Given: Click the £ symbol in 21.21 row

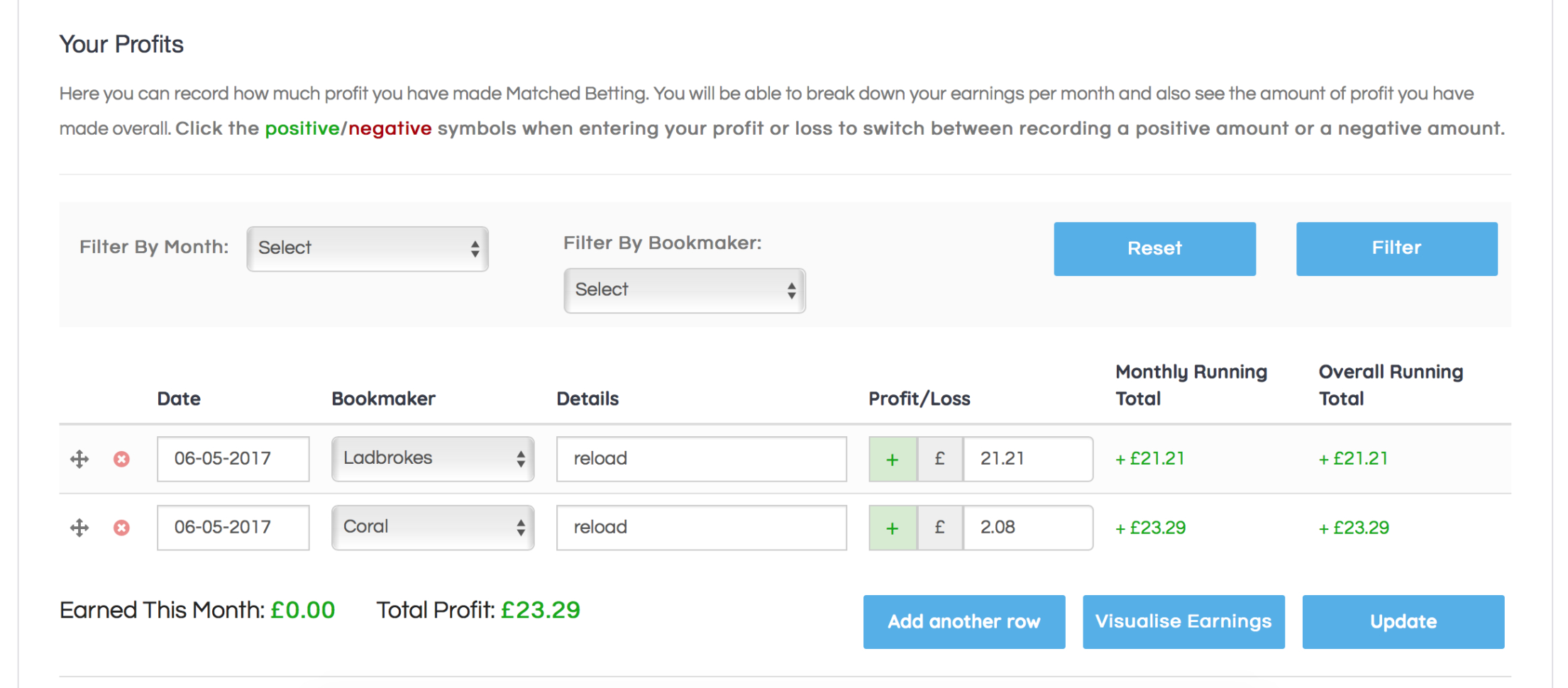Looking at the screenshot, I should tap(940, 459).
